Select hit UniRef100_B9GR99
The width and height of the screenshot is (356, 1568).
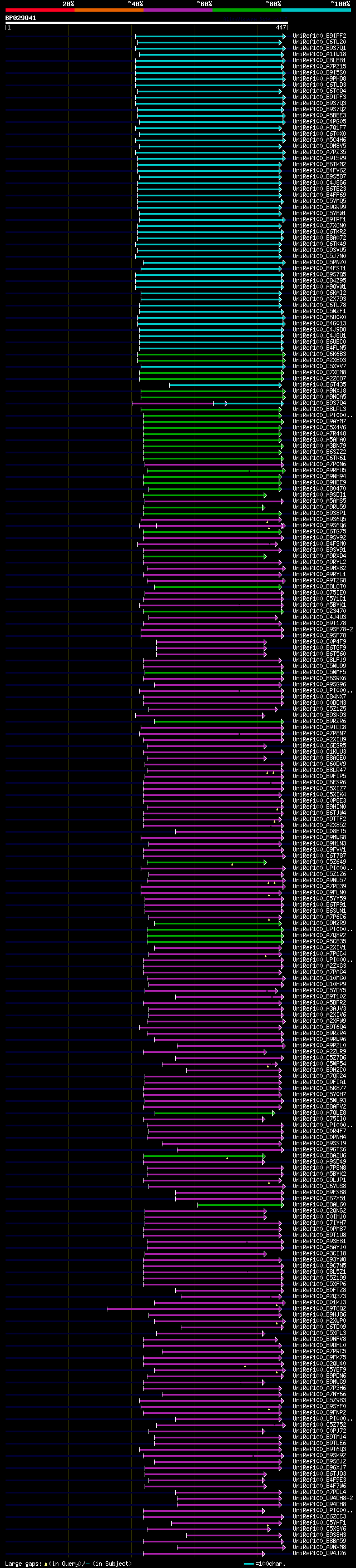319,207
